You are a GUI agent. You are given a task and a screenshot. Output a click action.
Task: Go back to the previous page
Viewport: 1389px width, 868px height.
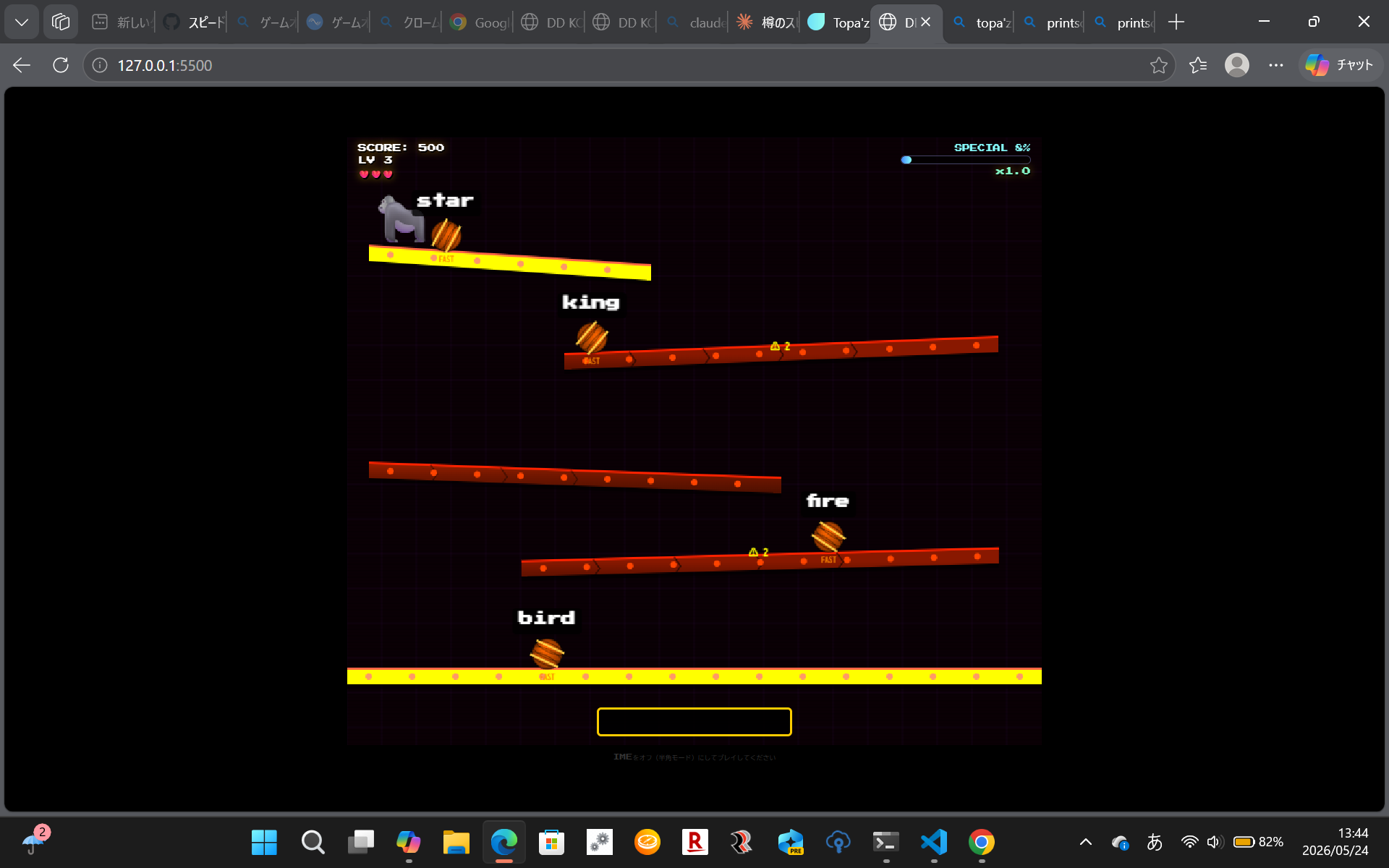[x=22, y=65]
